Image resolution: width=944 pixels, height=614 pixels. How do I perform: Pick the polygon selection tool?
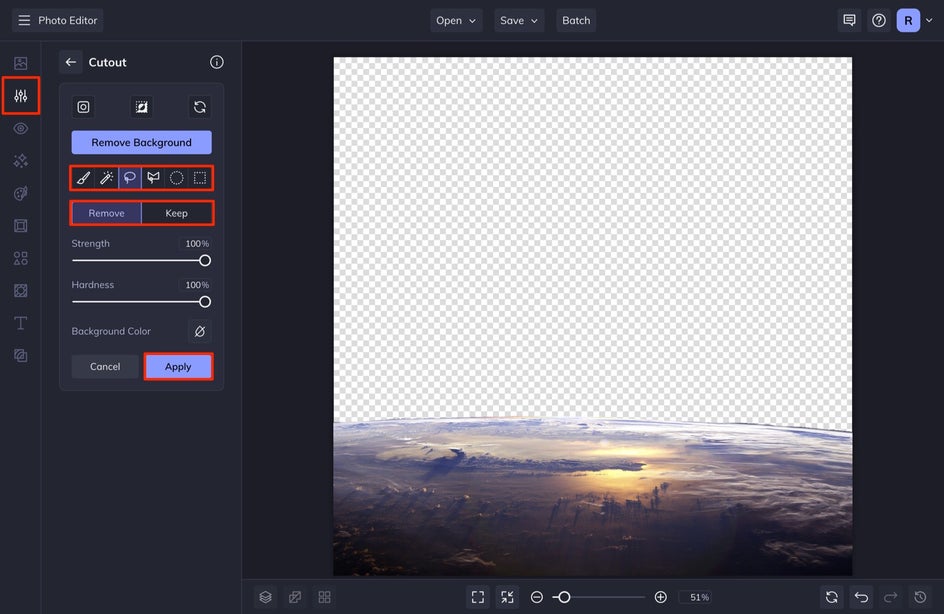click(153, 178)
